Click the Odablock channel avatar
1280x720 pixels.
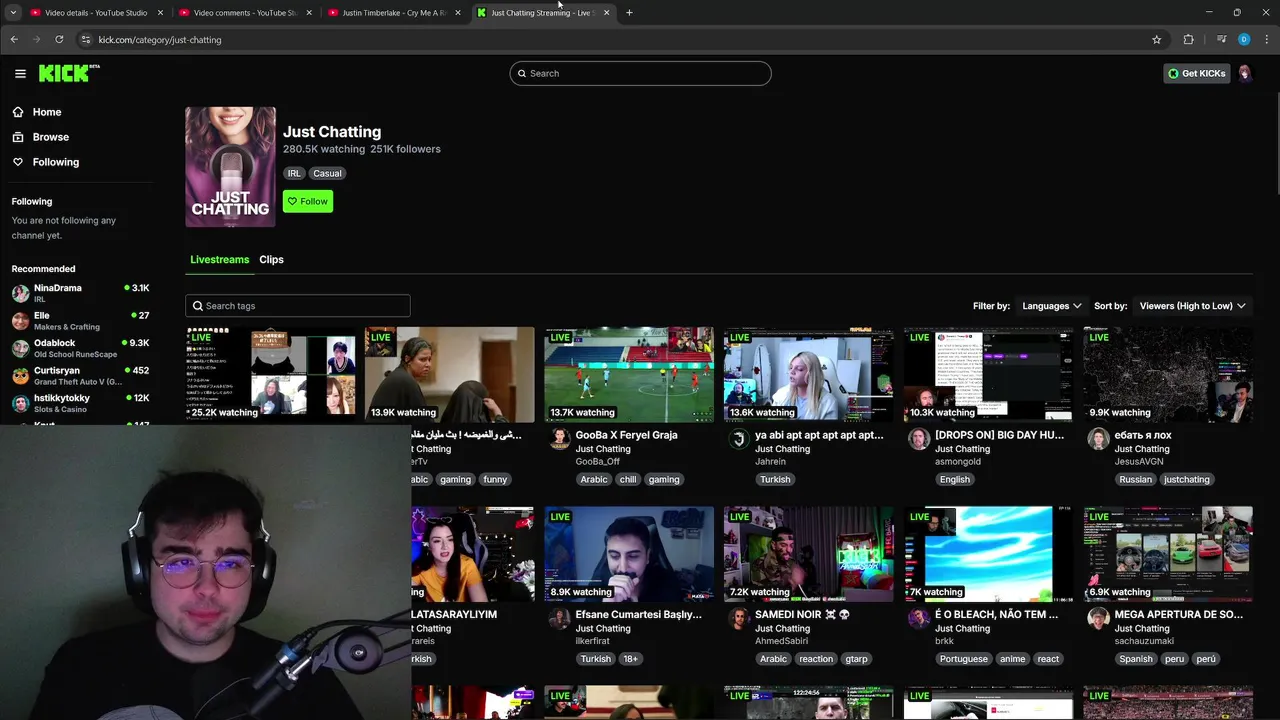[x=20, y=348]
